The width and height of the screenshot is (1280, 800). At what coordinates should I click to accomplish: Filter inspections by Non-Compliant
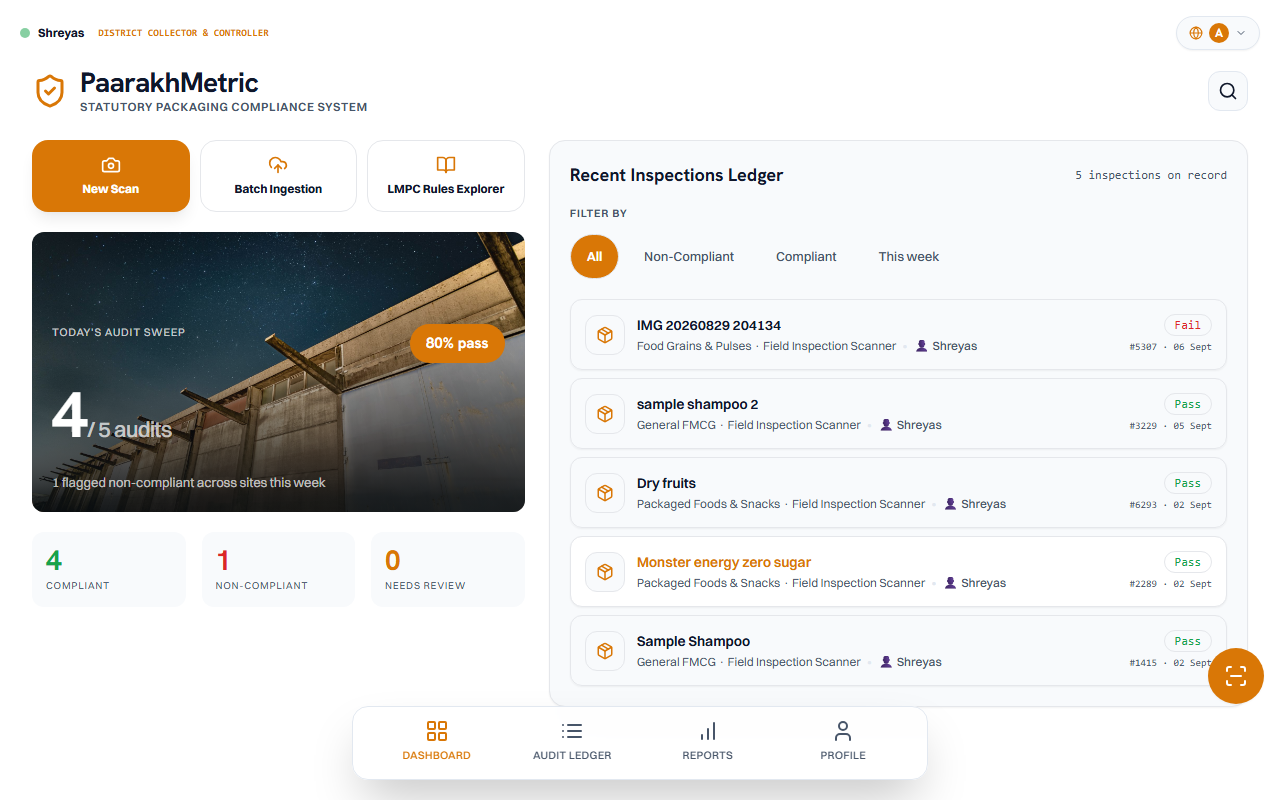tap(689, 257)
